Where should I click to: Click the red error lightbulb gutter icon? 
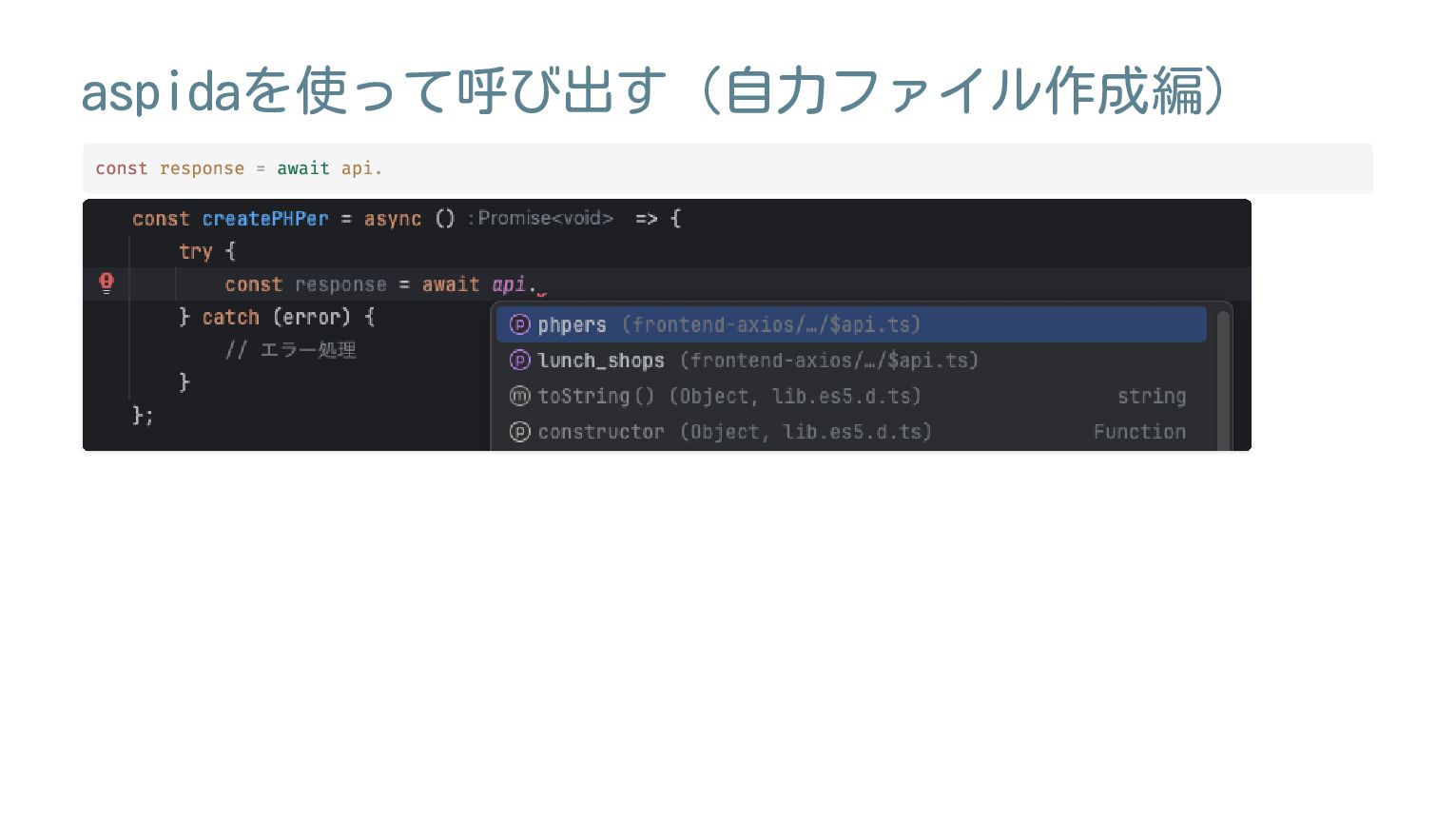point(107,283)
